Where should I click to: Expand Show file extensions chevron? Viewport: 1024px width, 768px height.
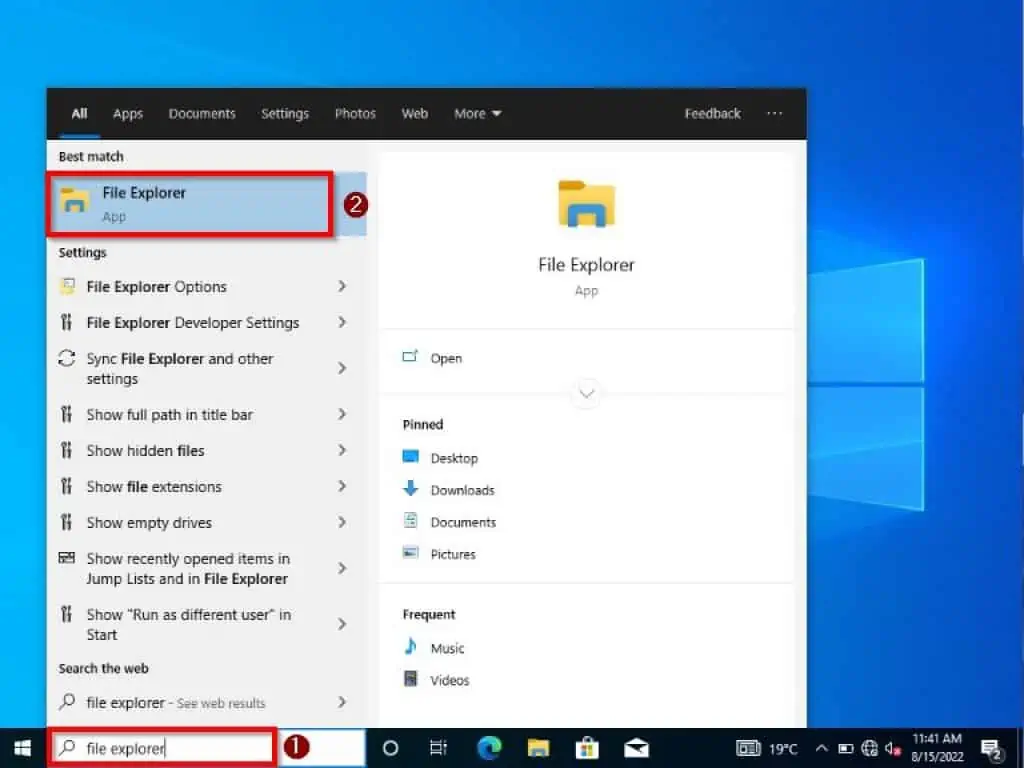point(342,486)
